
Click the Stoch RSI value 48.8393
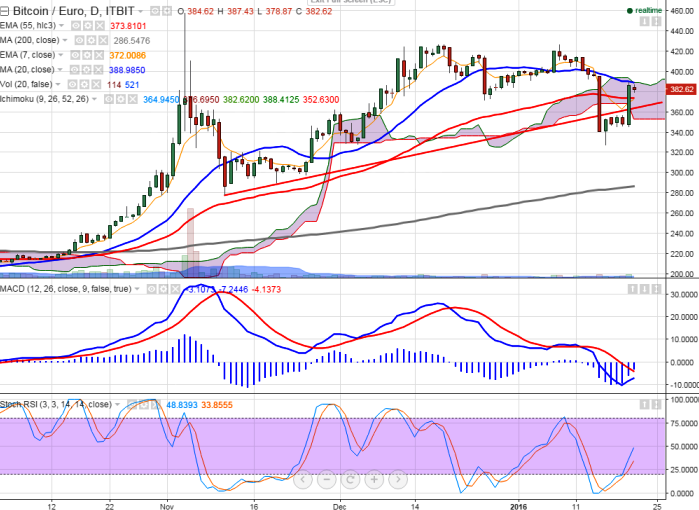tap(182, 405)
